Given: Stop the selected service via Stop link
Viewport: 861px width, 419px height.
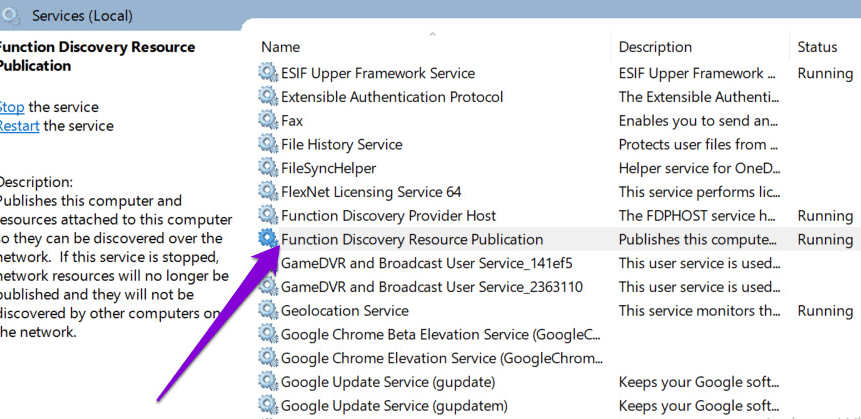Looking at the screenshot, I should 11,107.
